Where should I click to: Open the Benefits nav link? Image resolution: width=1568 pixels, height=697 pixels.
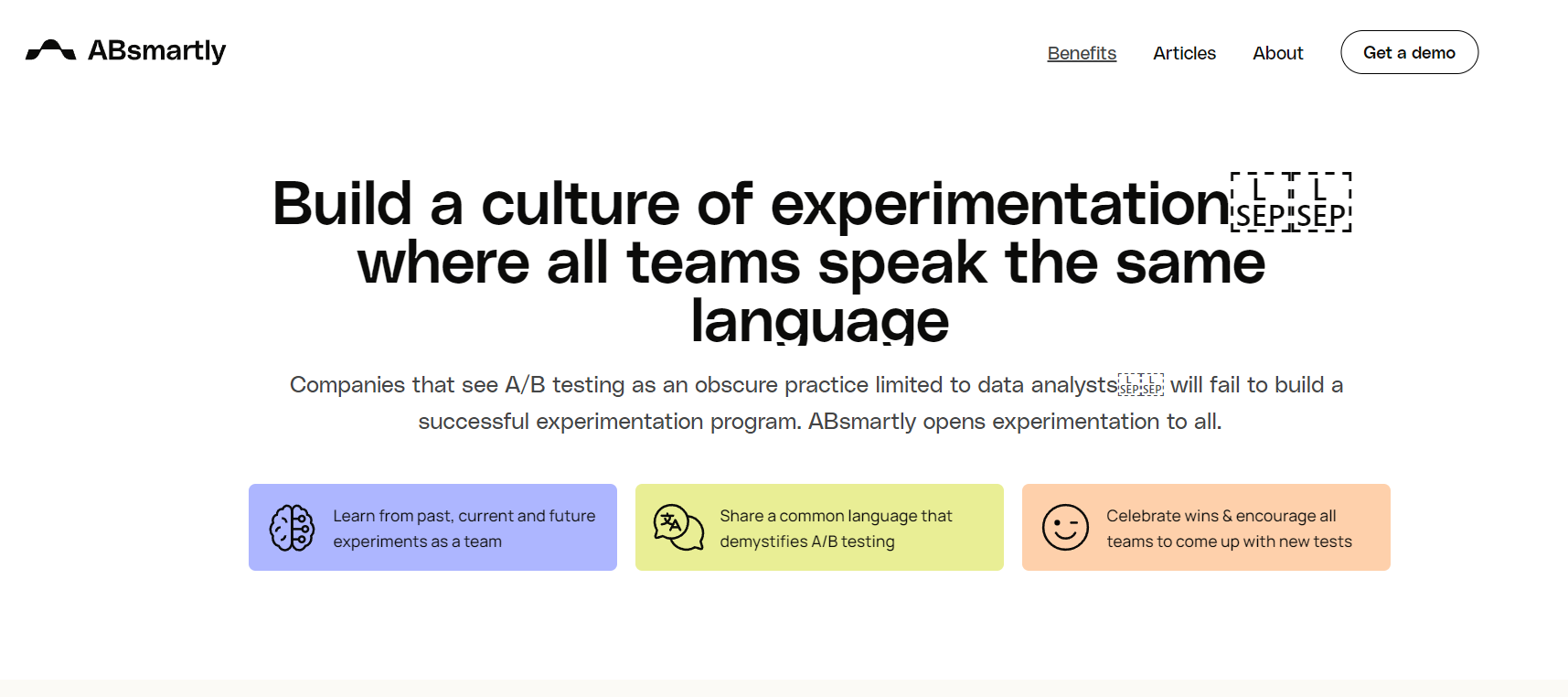tap(1082, 53)
